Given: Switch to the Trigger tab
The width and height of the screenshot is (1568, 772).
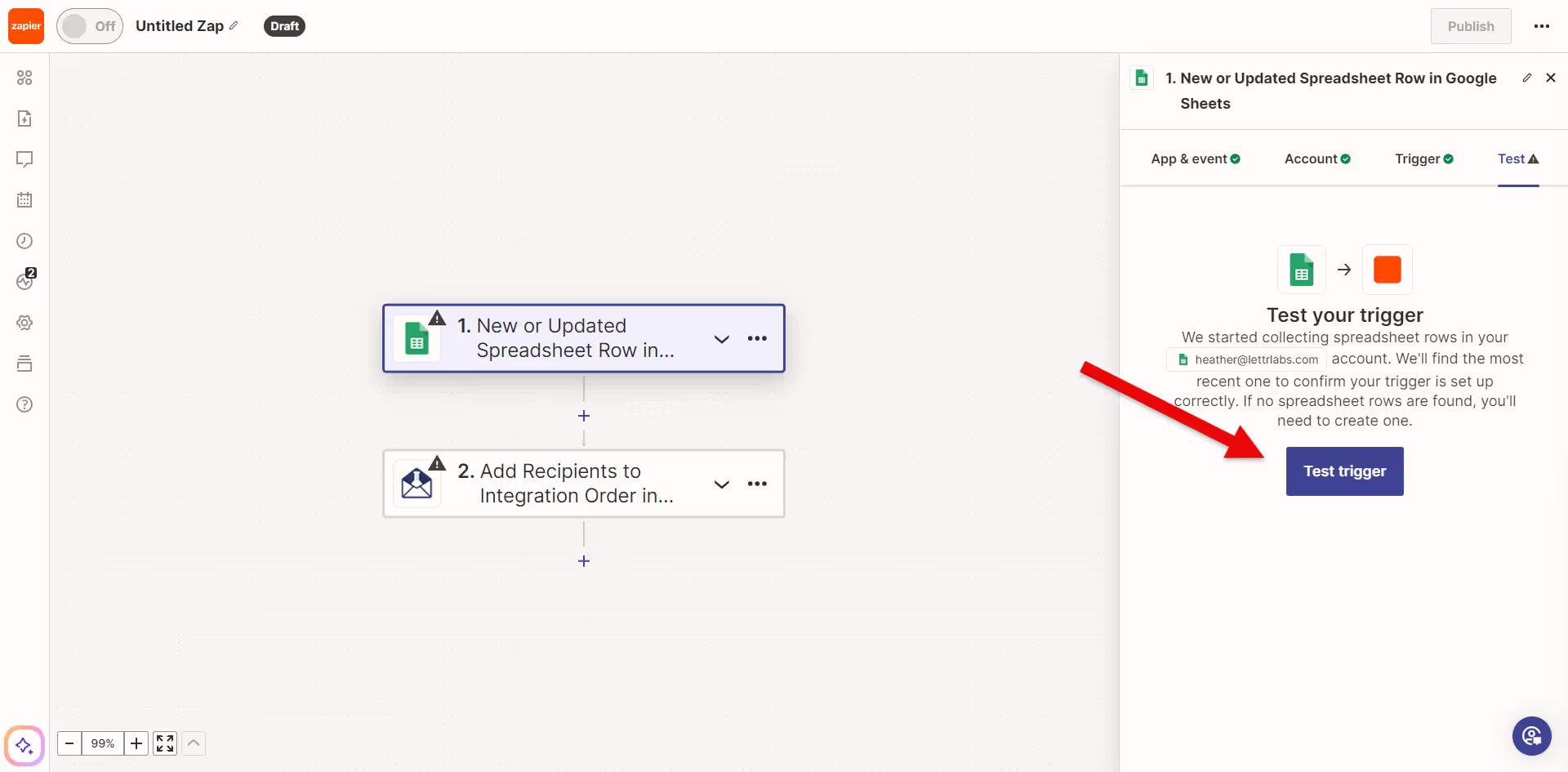Looking at the screenshot, I should (x=1424, y=158).
